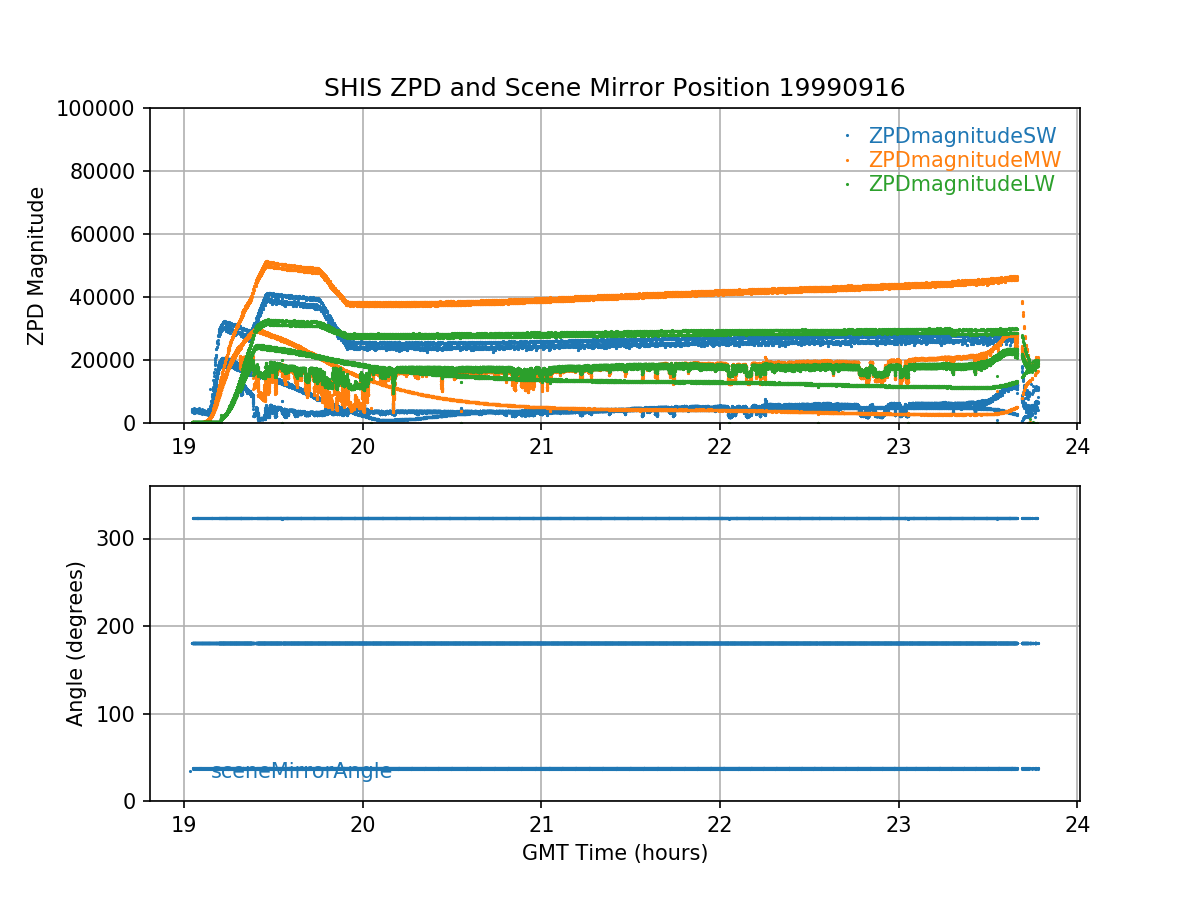This screenshot has width=1200, height=900.
Task: Click the sceneMirrorAngle legend label
Action: (x=301, y=771)
